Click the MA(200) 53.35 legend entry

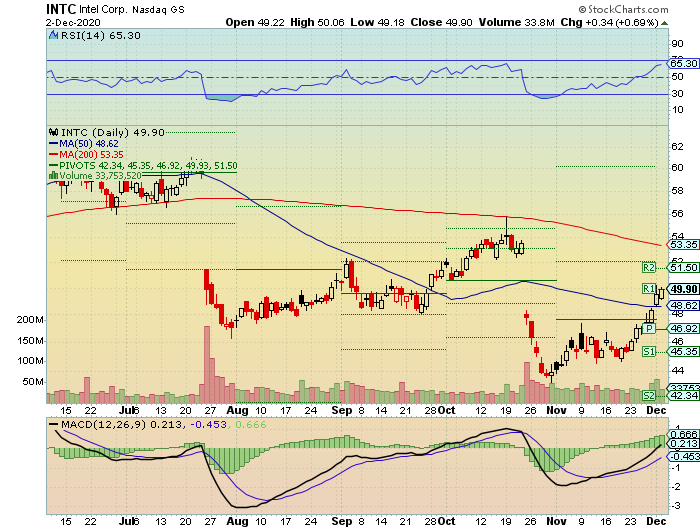pos(91,154)
